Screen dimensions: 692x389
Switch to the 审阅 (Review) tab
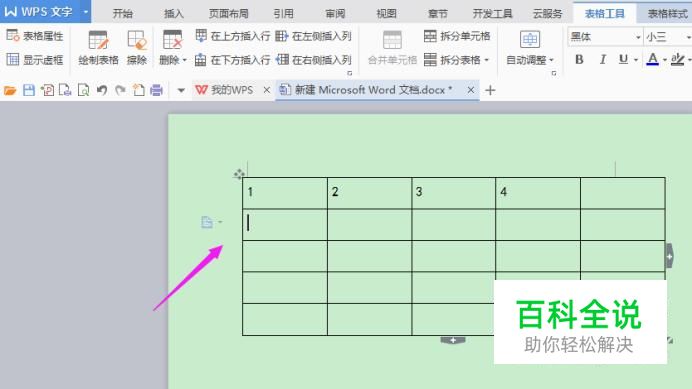click(x=335, y=14)
